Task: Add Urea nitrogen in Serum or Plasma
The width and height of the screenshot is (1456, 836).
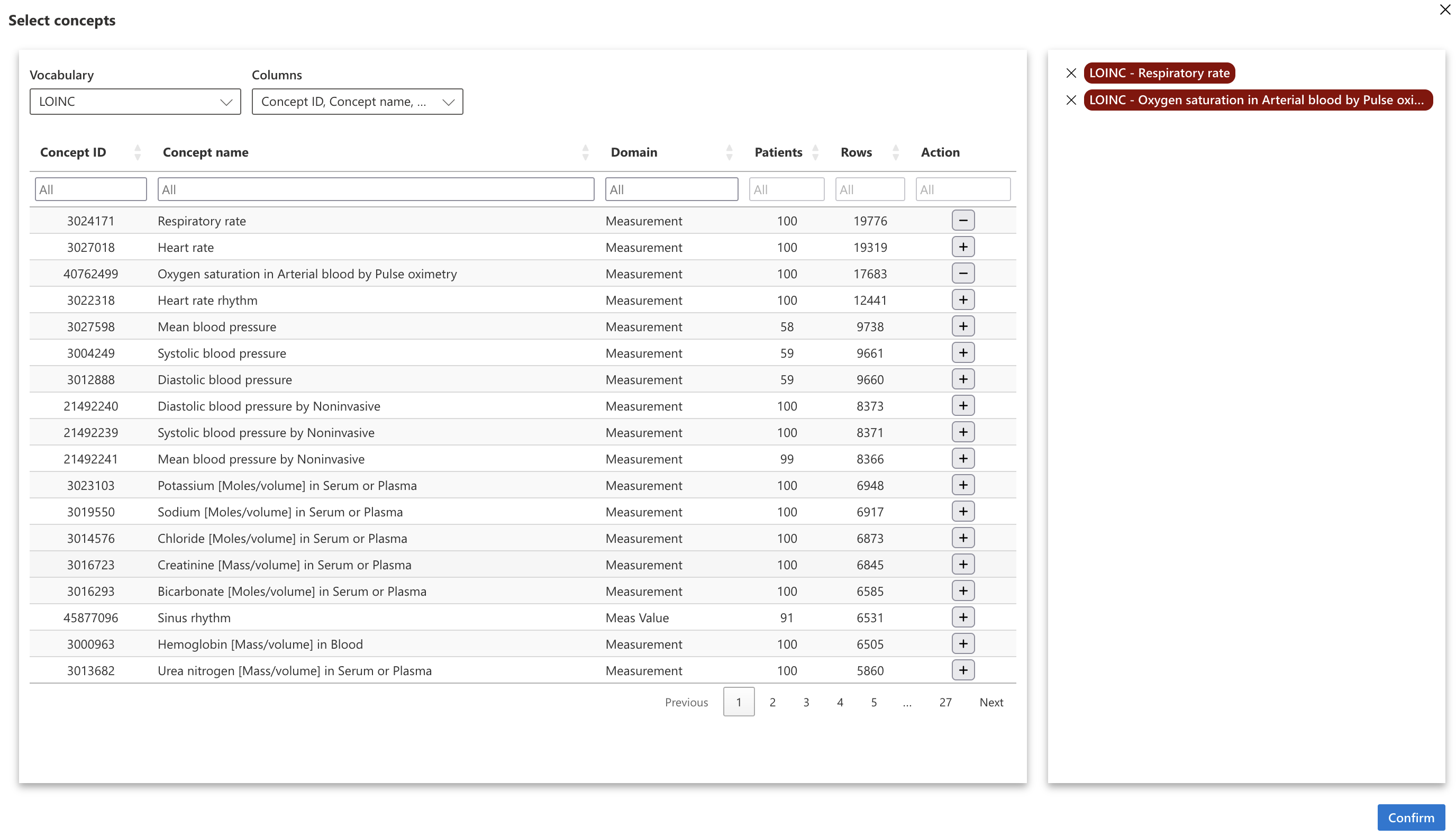Action: (x=963, y=669)
